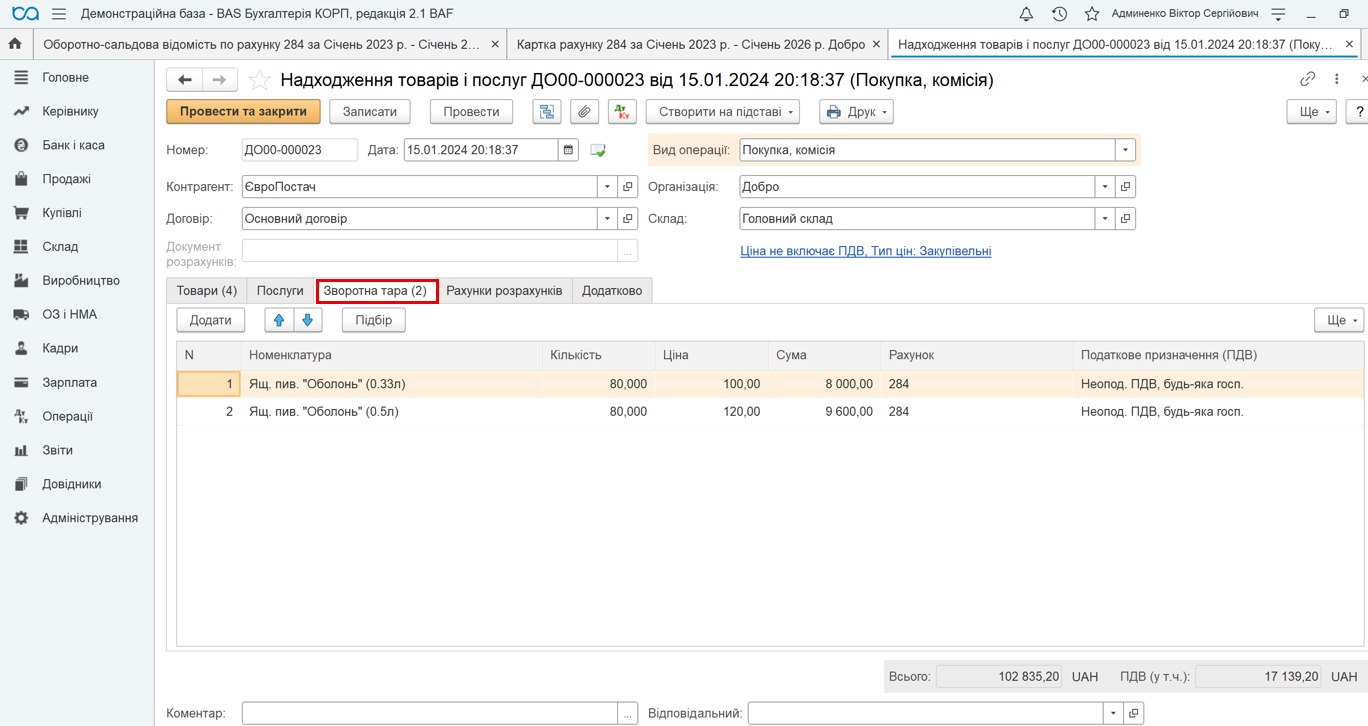Click the paperclip attached files icon
The image size is (1368, 726).
tap(585, 112)
